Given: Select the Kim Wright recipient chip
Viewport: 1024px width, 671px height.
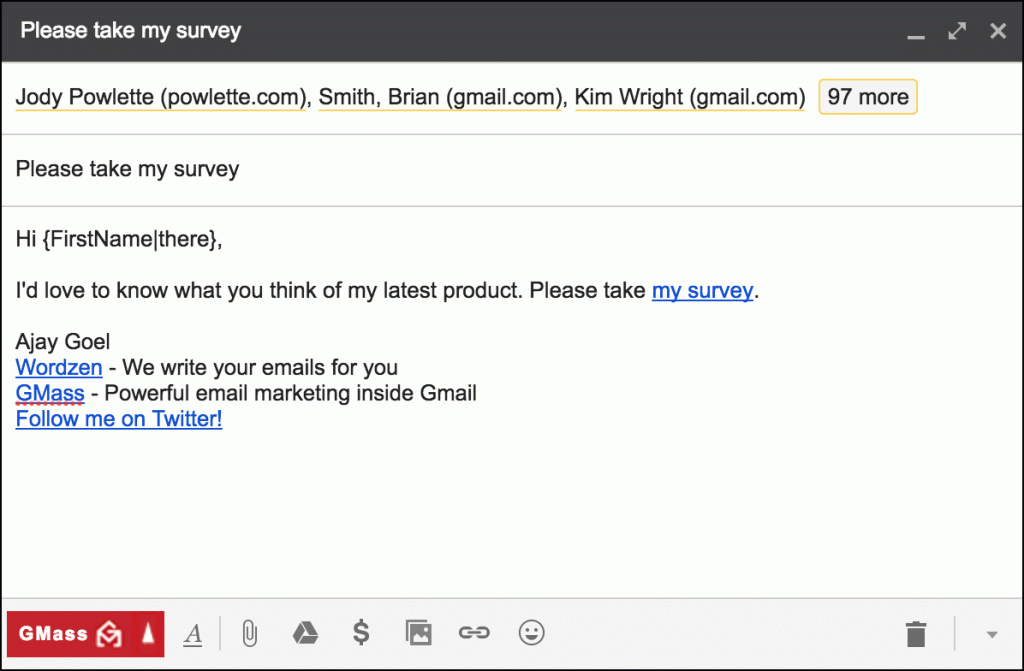Looking at the screenshot, I should (689, 96).
